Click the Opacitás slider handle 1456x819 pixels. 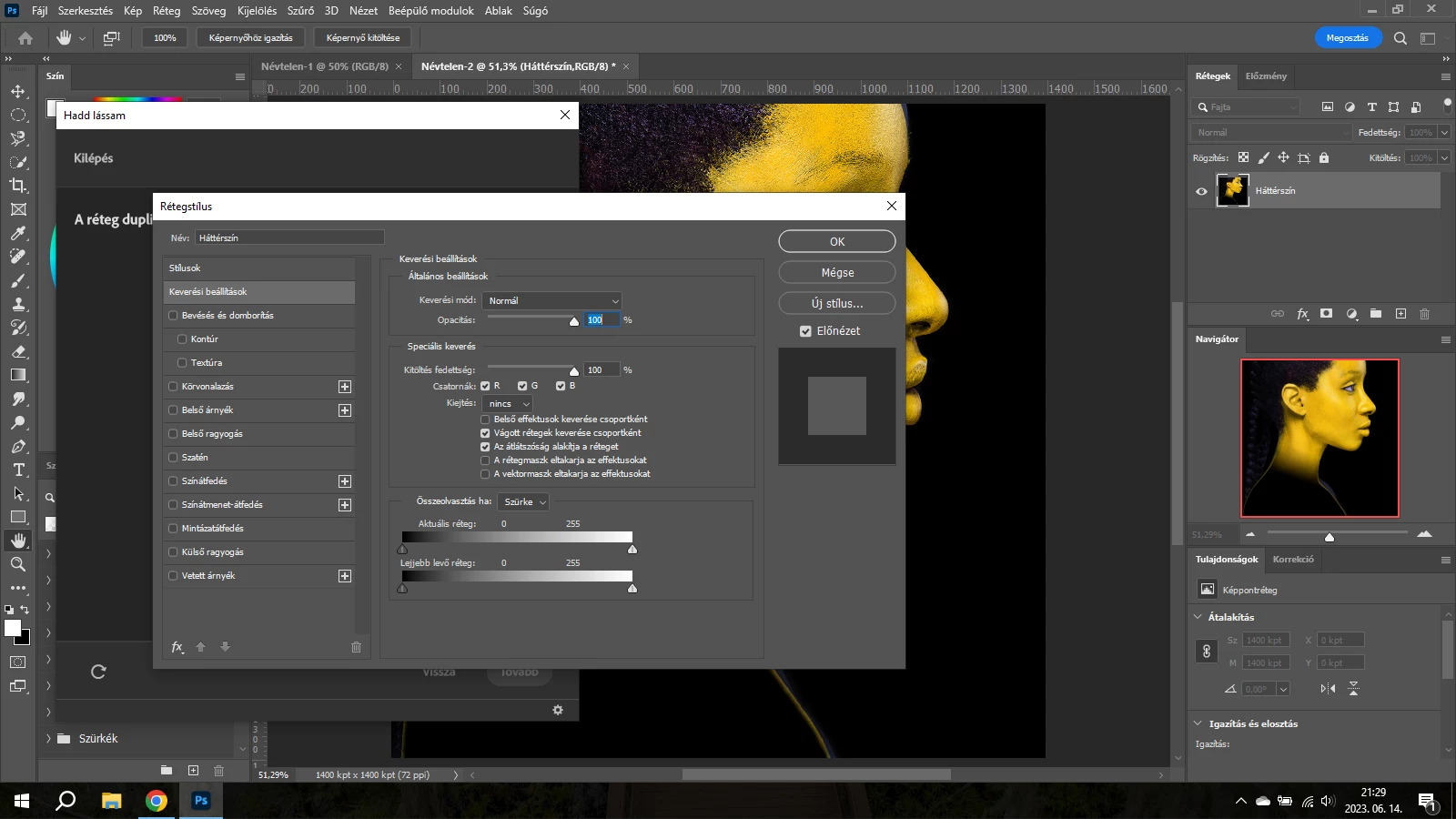point(574,321)
